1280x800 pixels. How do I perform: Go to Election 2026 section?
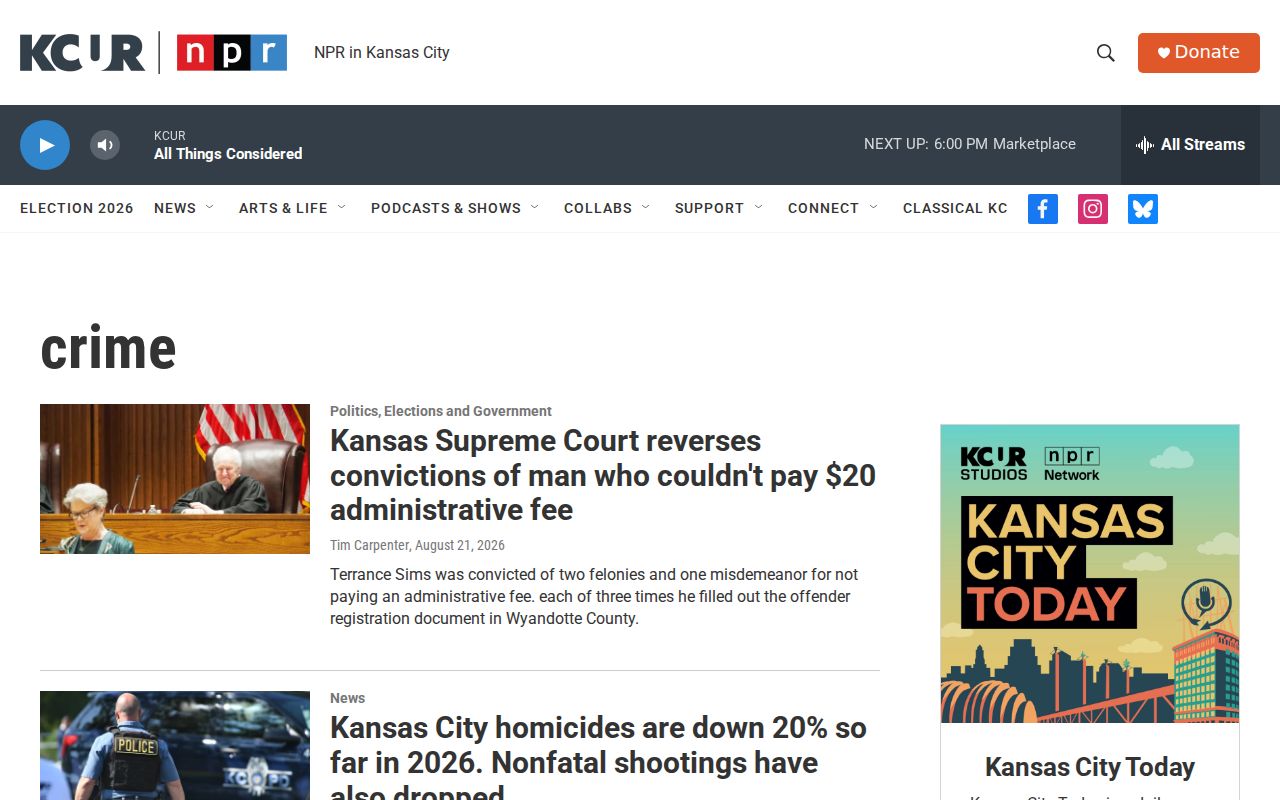(77, 208)
